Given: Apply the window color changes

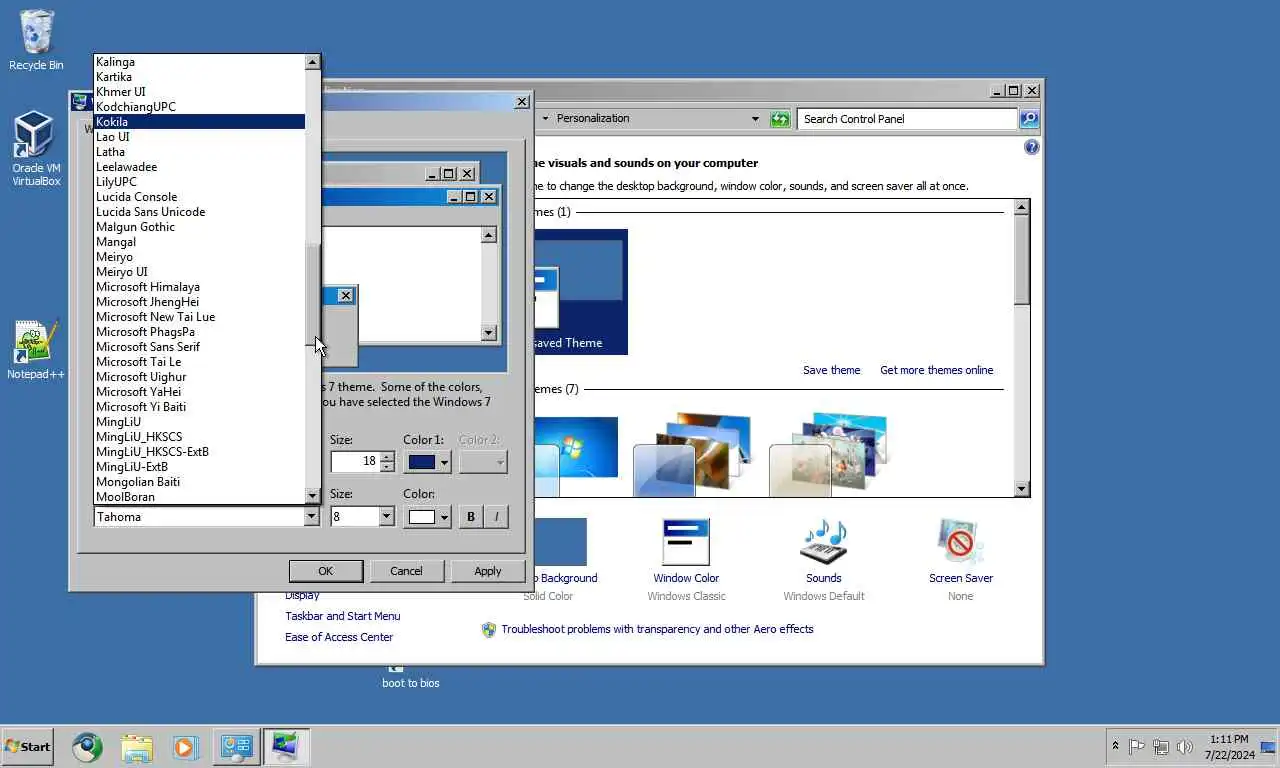Looking at the screenshot, I should [488, 571].
